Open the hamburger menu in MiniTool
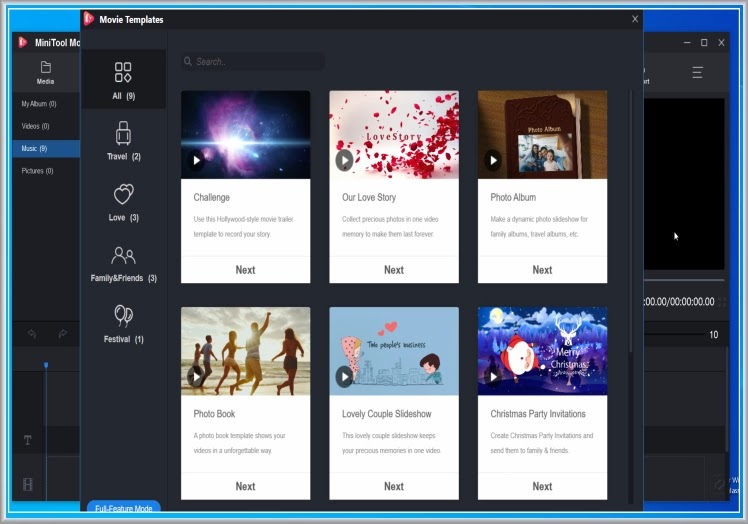 [697, 73]
